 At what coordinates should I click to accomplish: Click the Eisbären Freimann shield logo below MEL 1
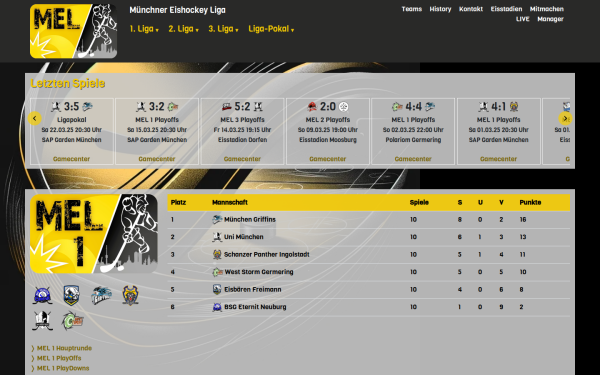tap(72, 295)
